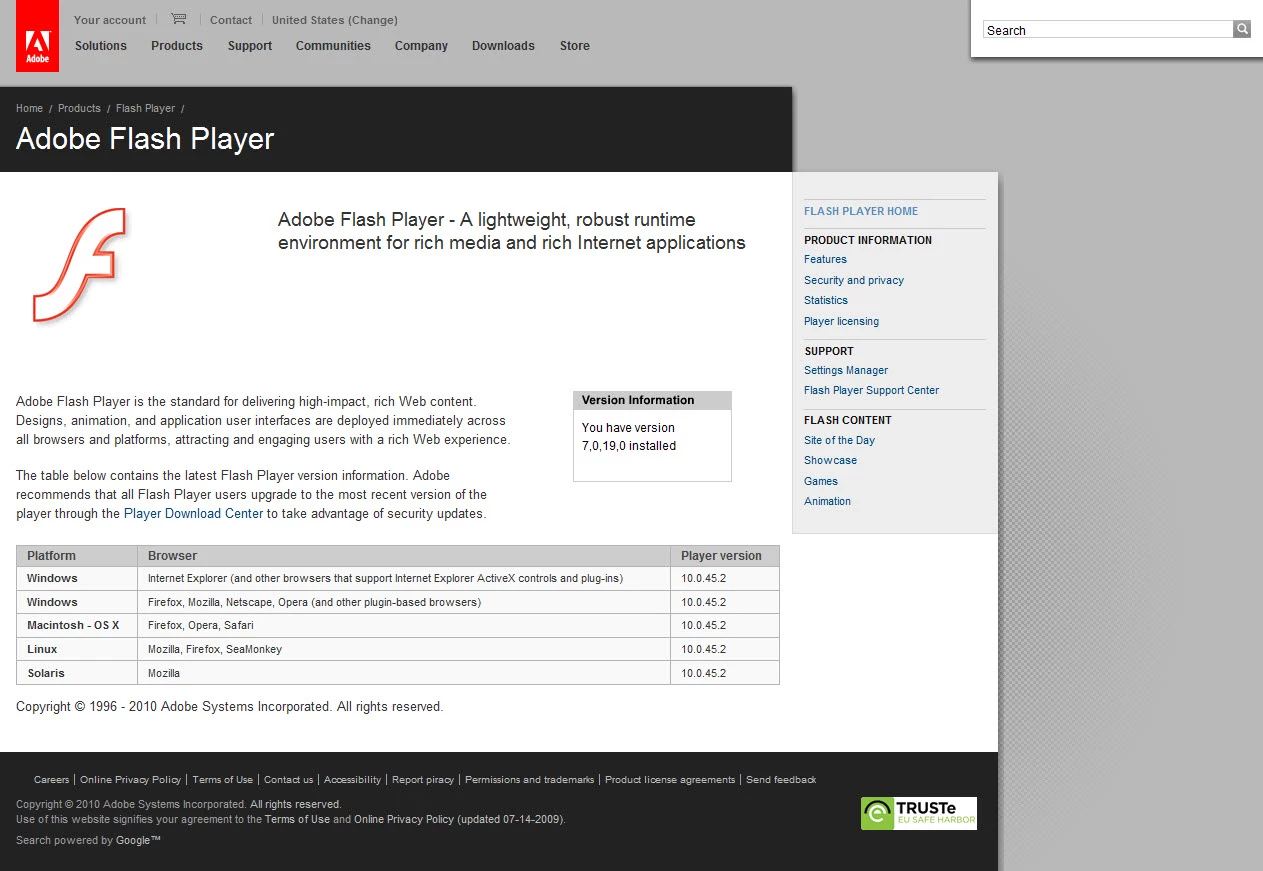1263x871 pixels.
Task: Click the Platform column header
Action: point(77,556)
